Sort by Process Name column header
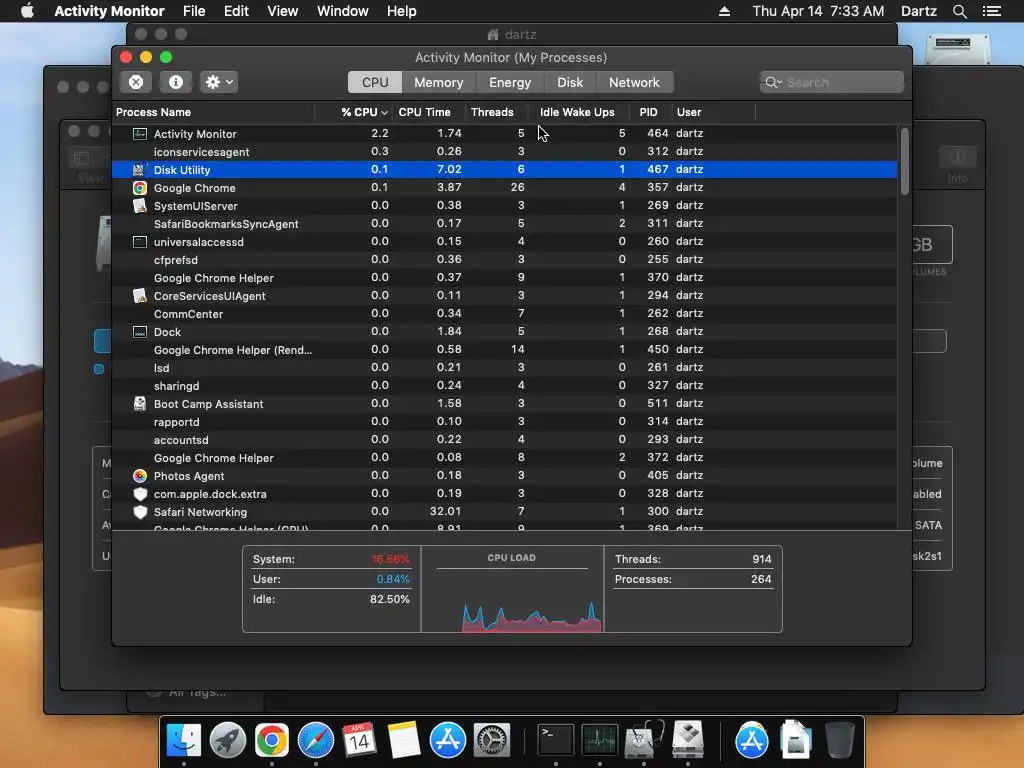The width and height of the screenshot is (1024, 768). (x=214, y=112)
